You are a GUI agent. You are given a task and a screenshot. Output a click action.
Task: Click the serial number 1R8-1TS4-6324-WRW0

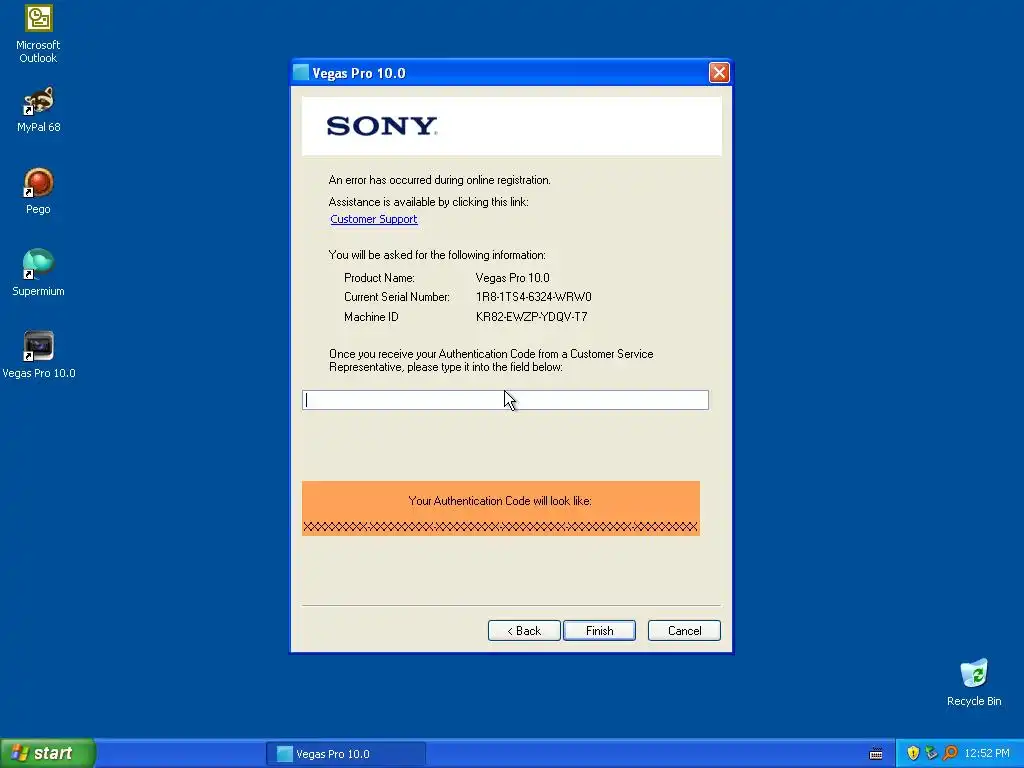tap(534, 297)
